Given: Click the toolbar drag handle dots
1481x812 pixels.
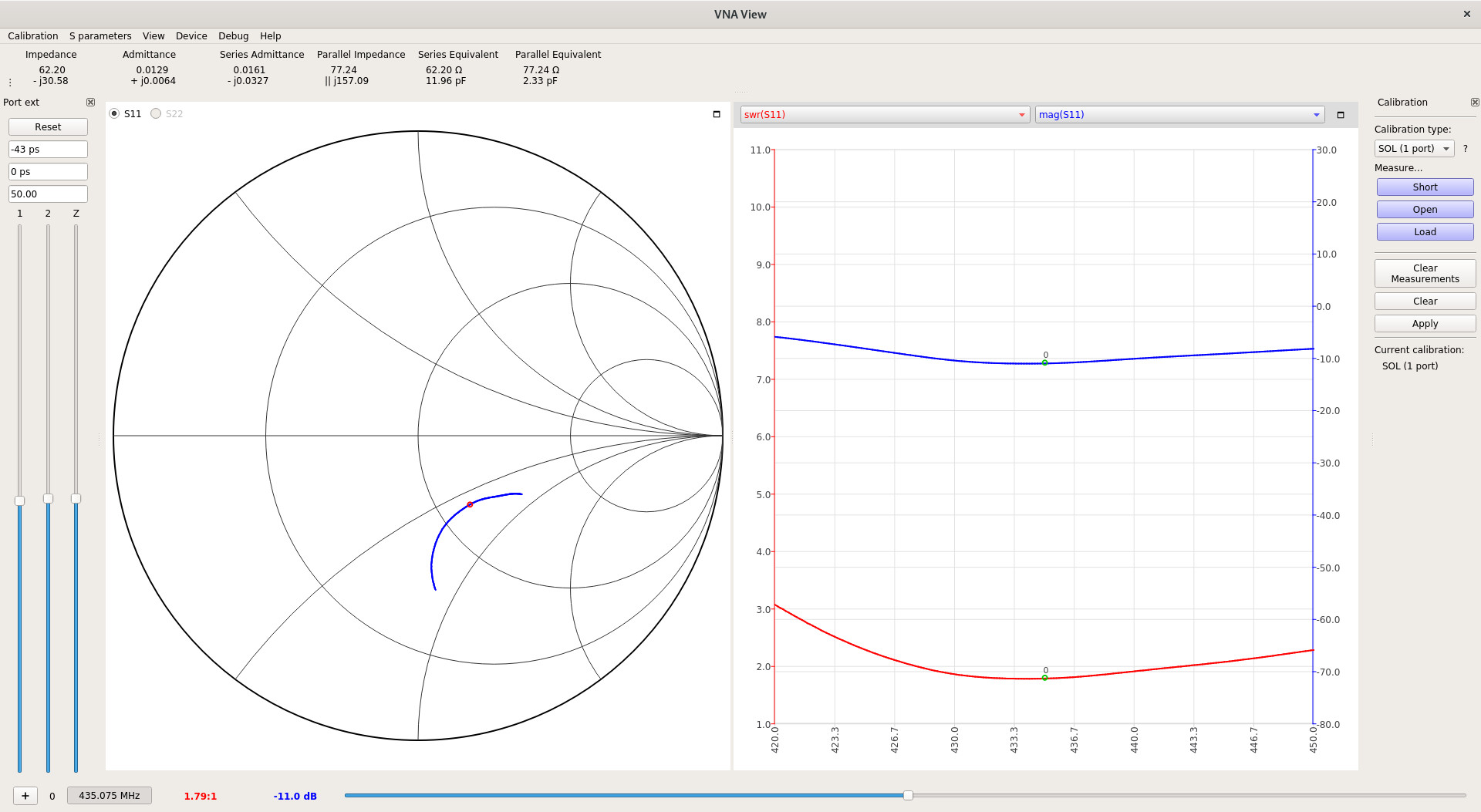Looking at the screenshot, I should 10,82.
